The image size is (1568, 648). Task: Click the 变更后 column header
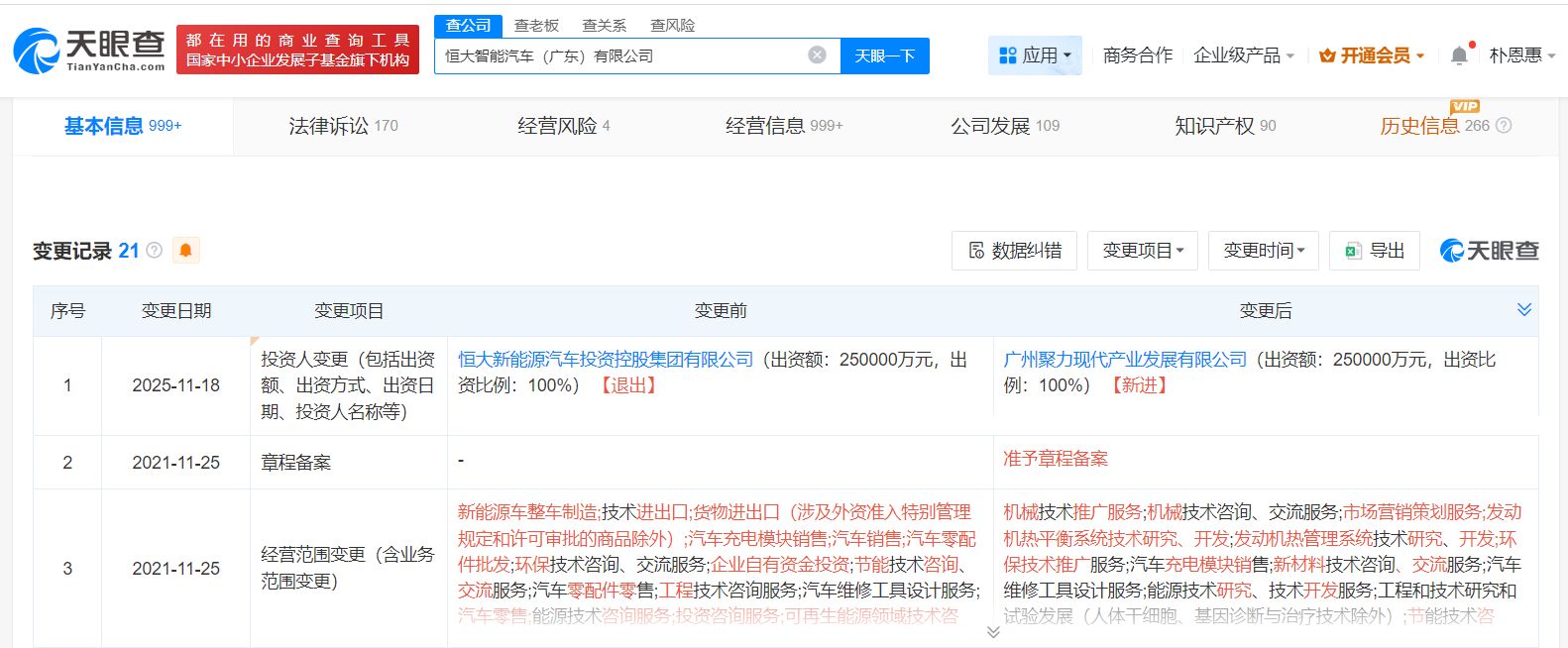(1266, 311)
